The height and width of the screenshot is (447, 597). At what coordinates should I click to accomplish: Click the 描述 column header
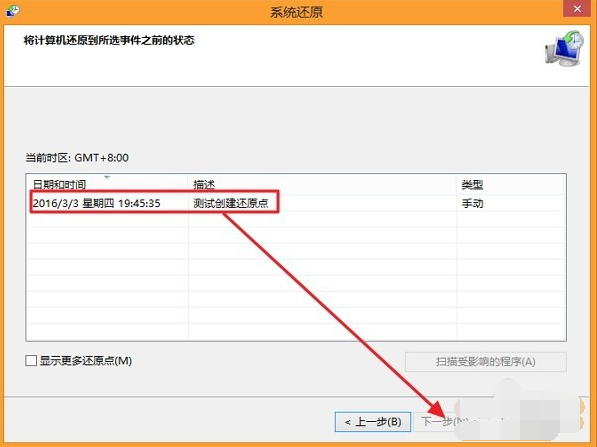[x=322, y=184]
